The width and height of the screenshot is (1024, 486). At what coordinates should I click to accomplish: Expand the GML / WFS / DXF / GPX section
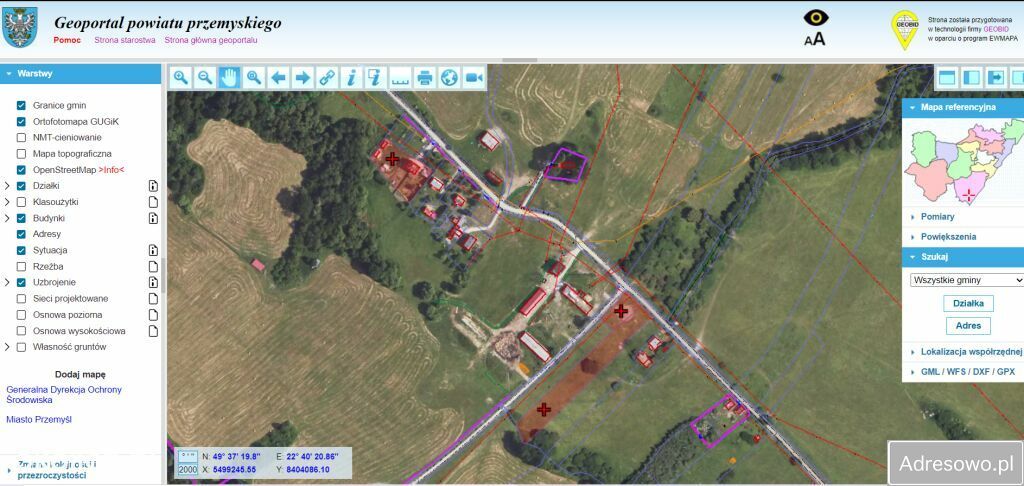point(963,372)
